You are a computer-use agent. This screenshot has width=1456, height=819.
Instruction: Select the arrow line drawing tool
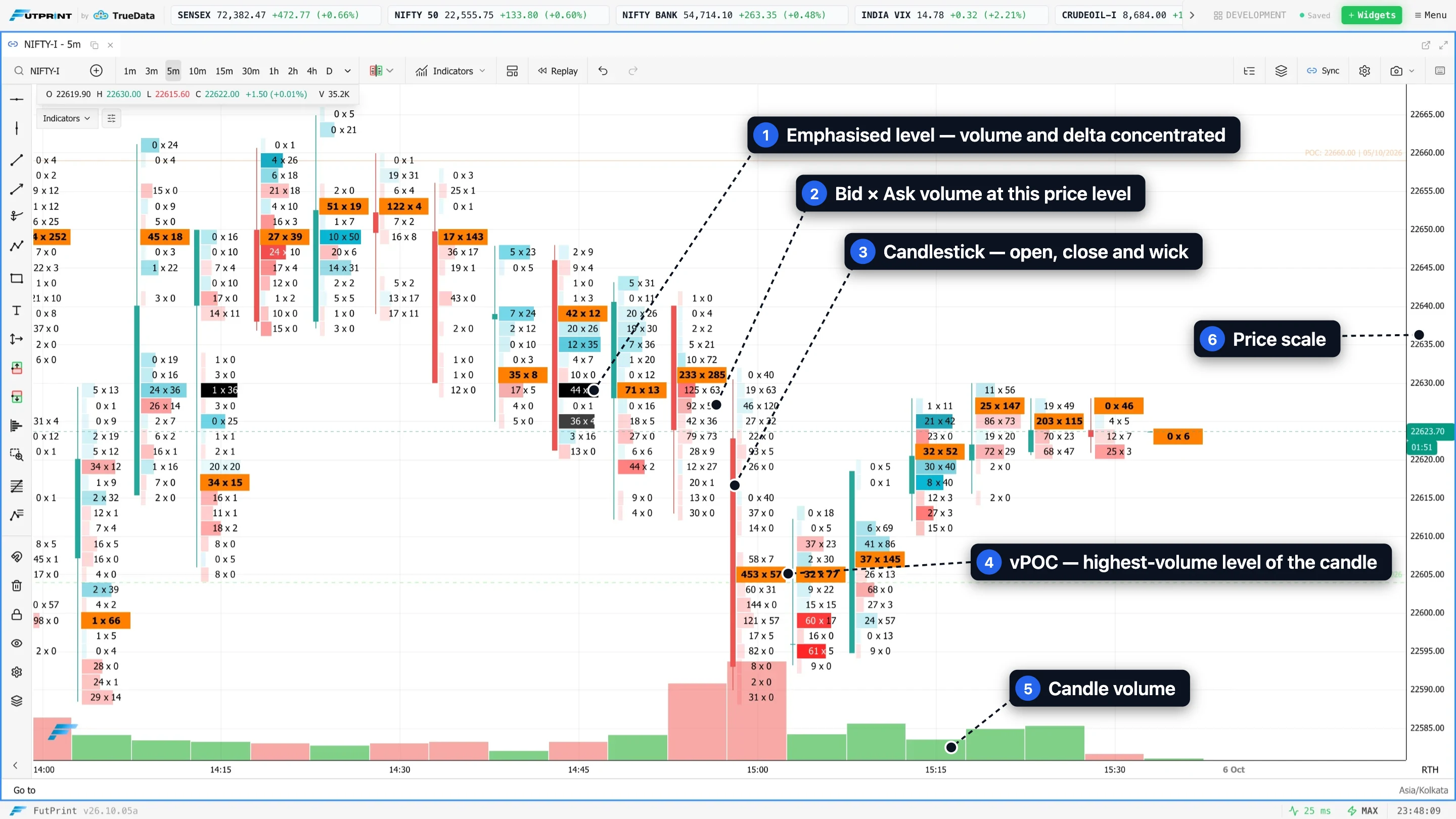pos(16,189)
